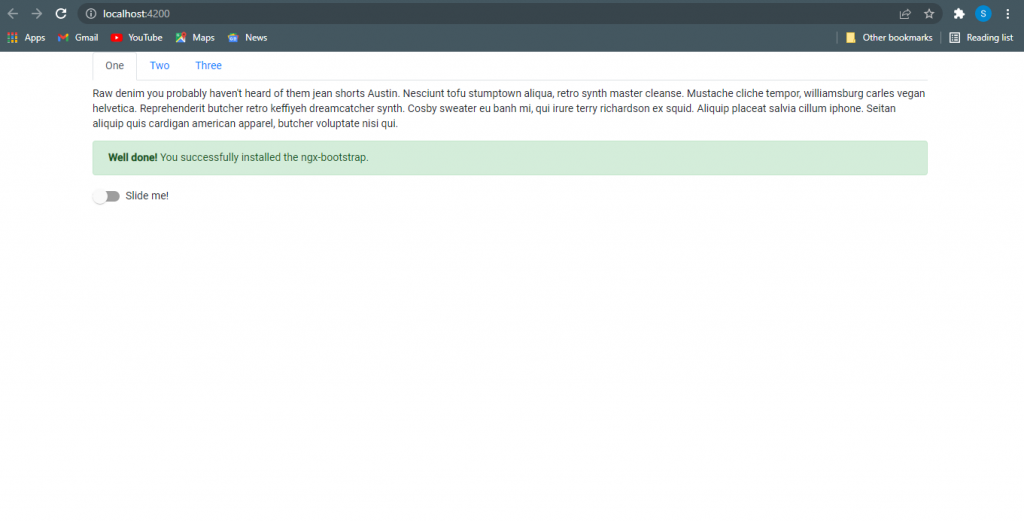The width and height of the screenshot is (1024, 522).
Task: Toggle the Slide me! switch
Action: click(106, 196)
